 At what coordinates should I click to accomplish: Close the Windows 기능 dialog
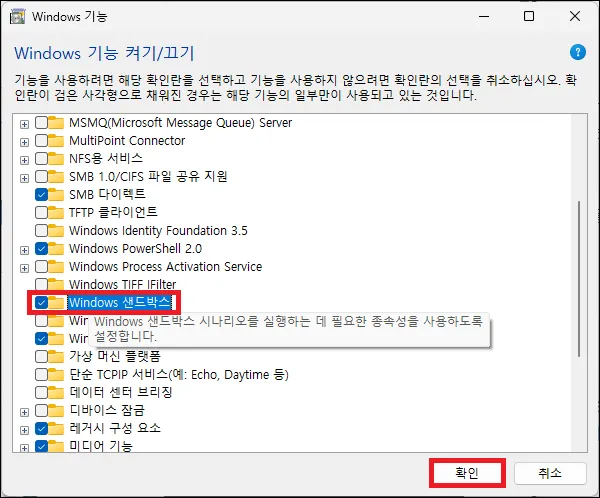[x=575, y=16]
